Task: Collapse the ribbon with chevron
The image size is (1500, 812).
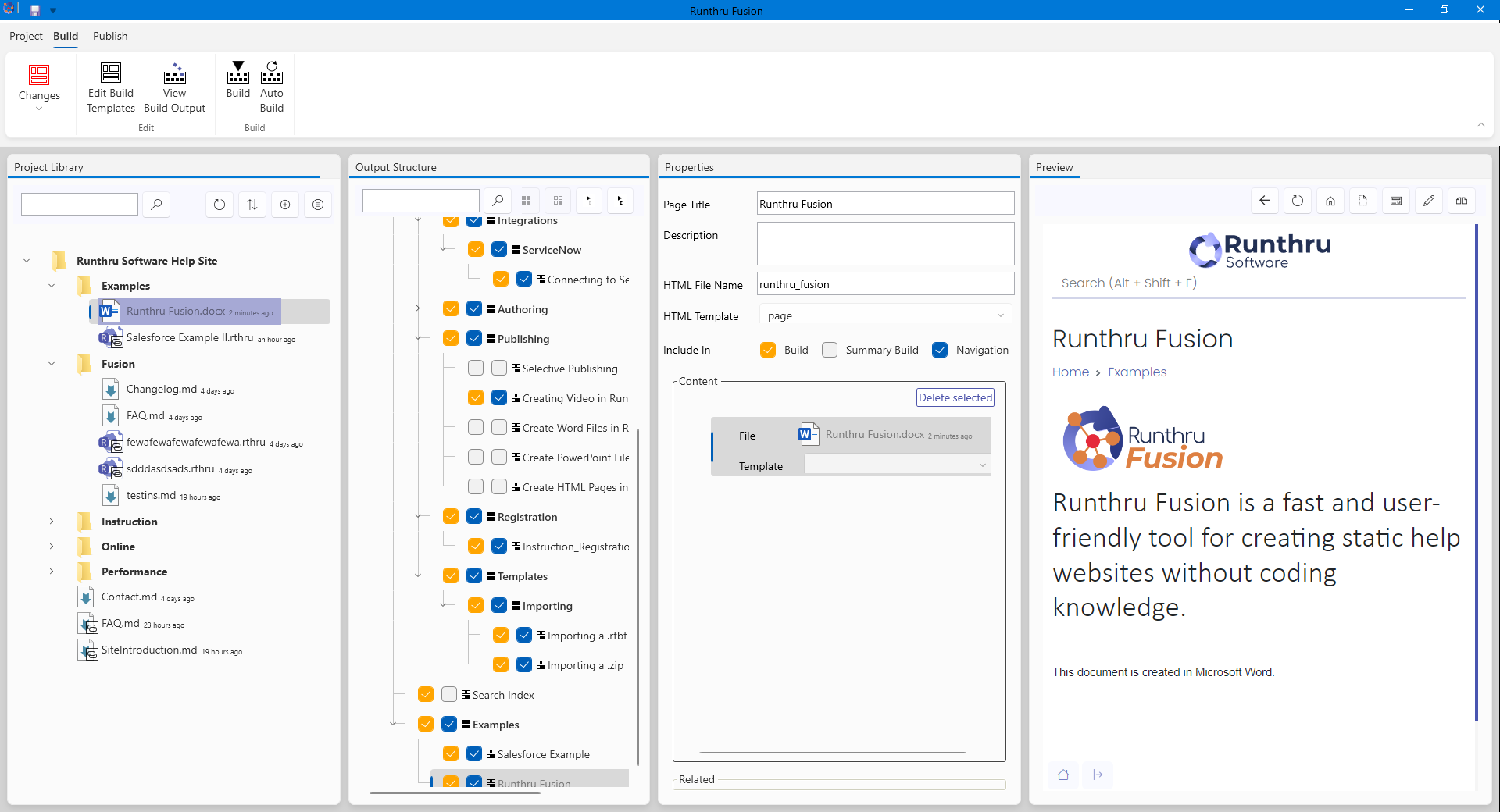Action: 1481,125
